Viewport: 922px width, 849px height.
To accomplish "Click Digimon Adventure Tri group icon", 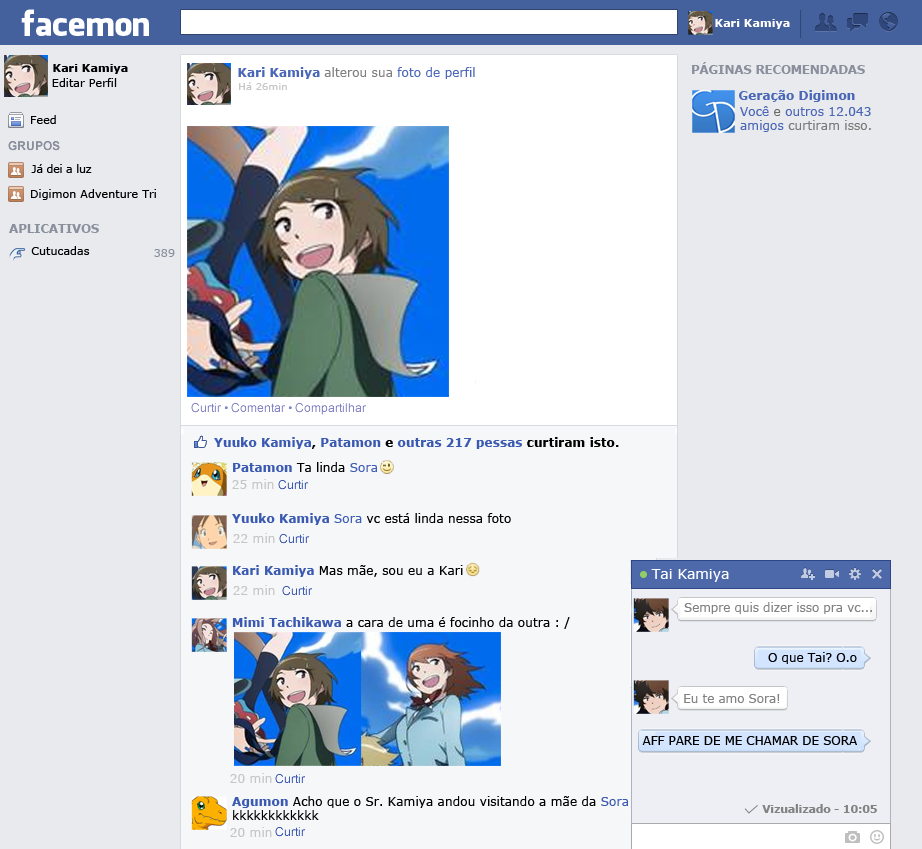I will (16, 194).
